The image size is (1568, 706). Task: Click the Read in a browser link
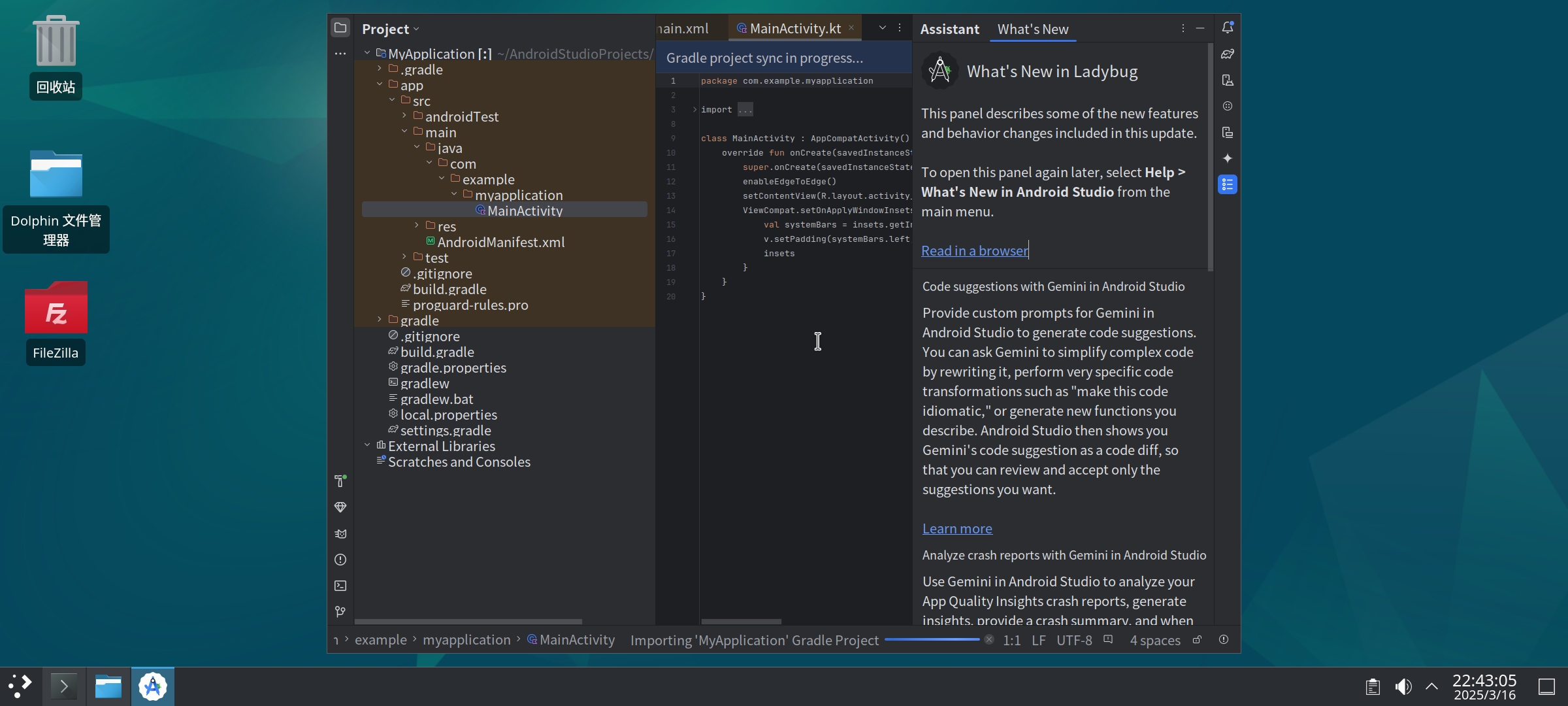pyautogui.click(x=974, y=250)
